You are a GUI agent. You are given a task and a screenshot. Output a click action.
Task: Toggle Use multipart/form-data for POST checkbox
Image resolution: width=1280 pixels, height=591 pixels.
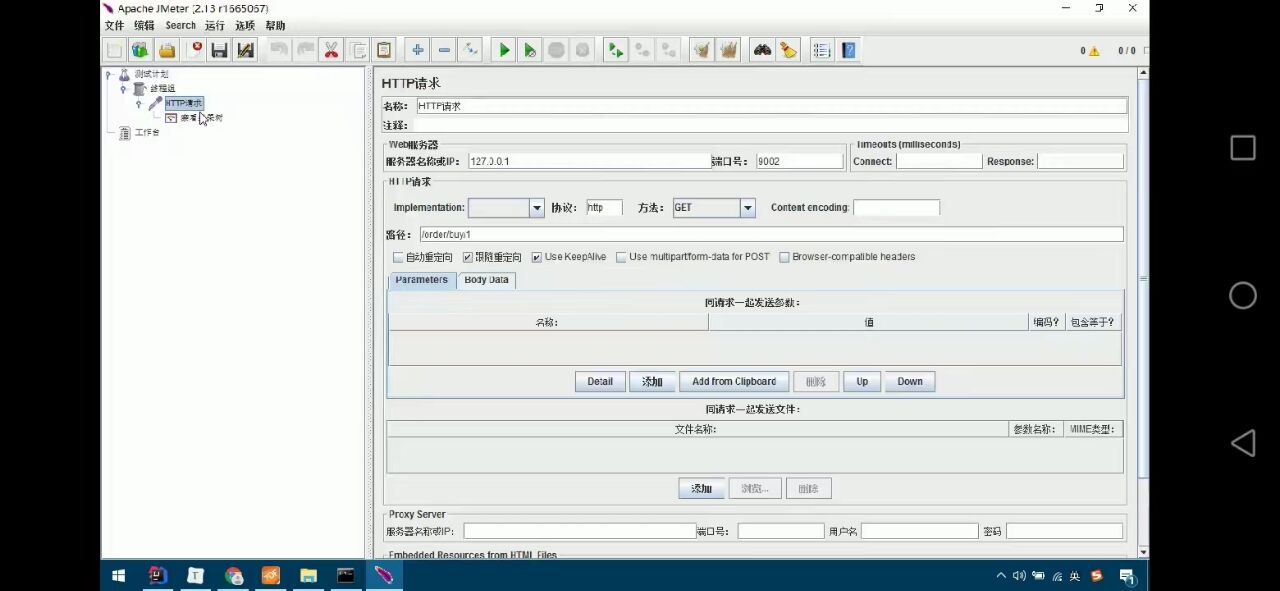coord(621,257)
